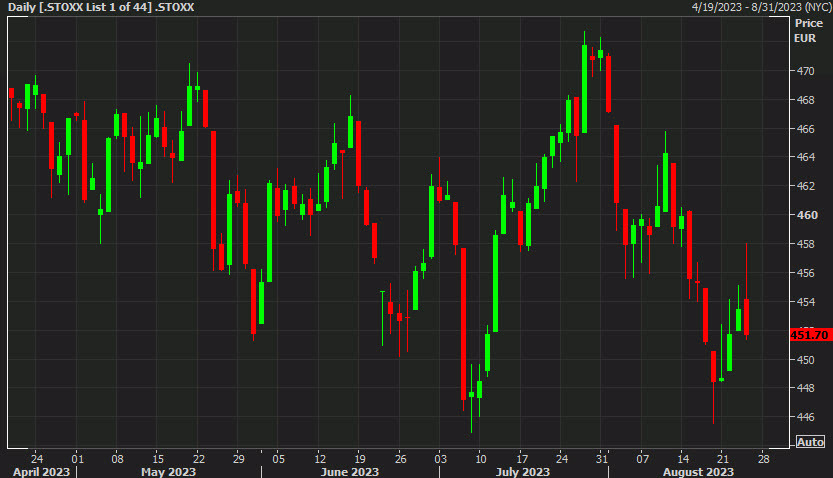
Task: Select the 451.70 last price tag
Action: click(810, 335)
